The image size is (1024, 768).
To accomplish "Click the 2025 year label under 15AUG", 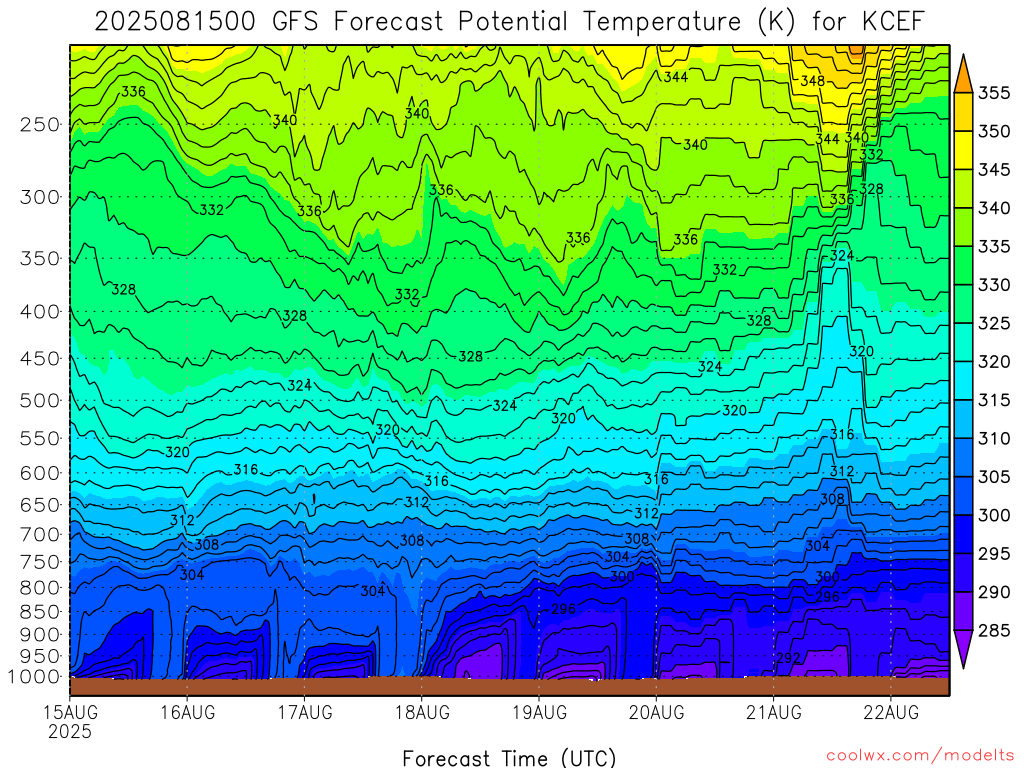I will 70,731.
